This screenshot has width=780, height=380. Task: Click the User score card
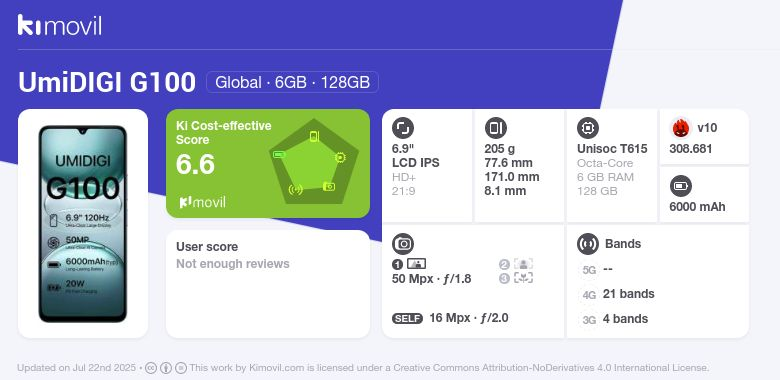click(x=268, y=284)
